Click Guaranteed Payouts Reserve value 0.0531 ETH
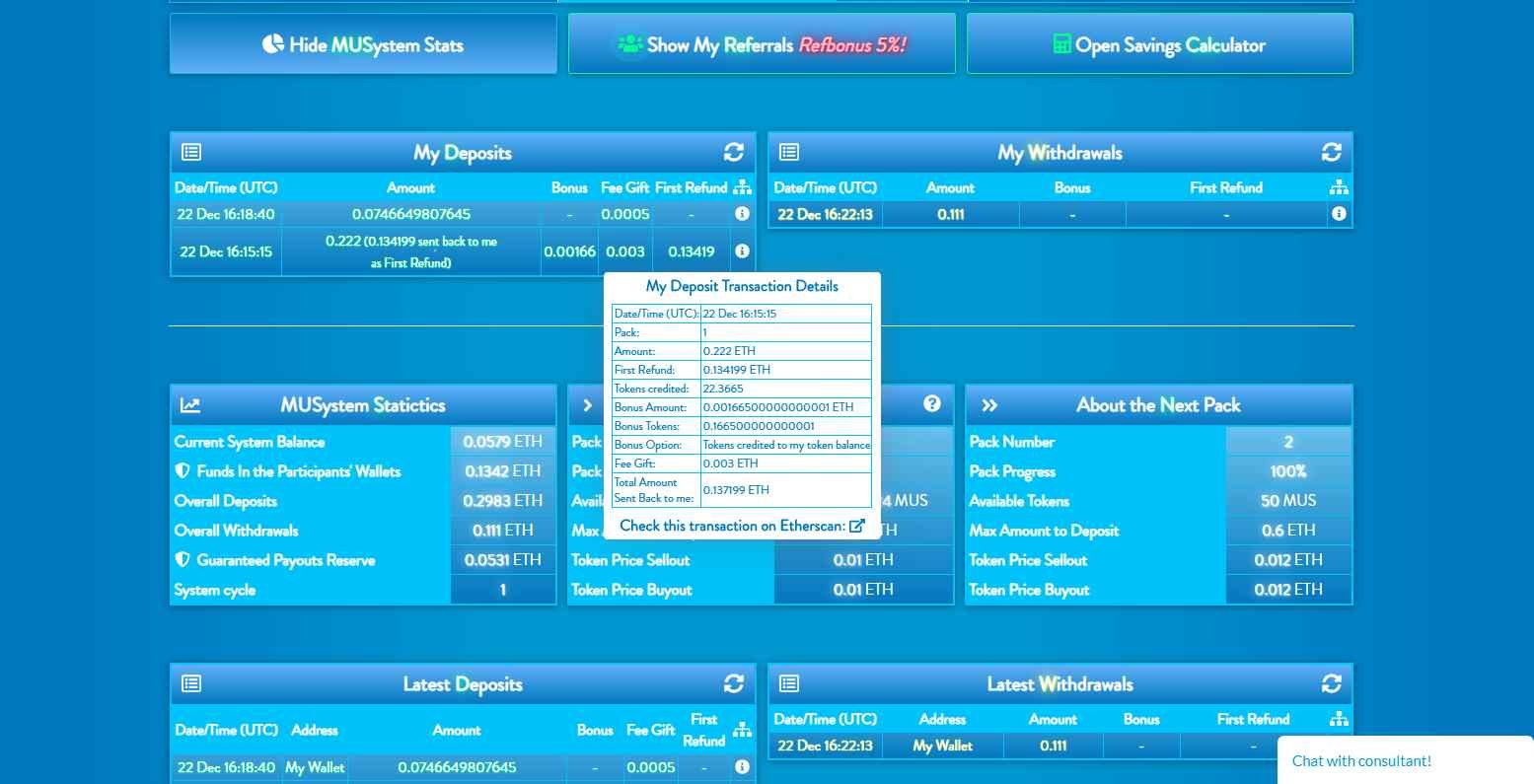The image size is (1534, 784). [x=503, y=560]
